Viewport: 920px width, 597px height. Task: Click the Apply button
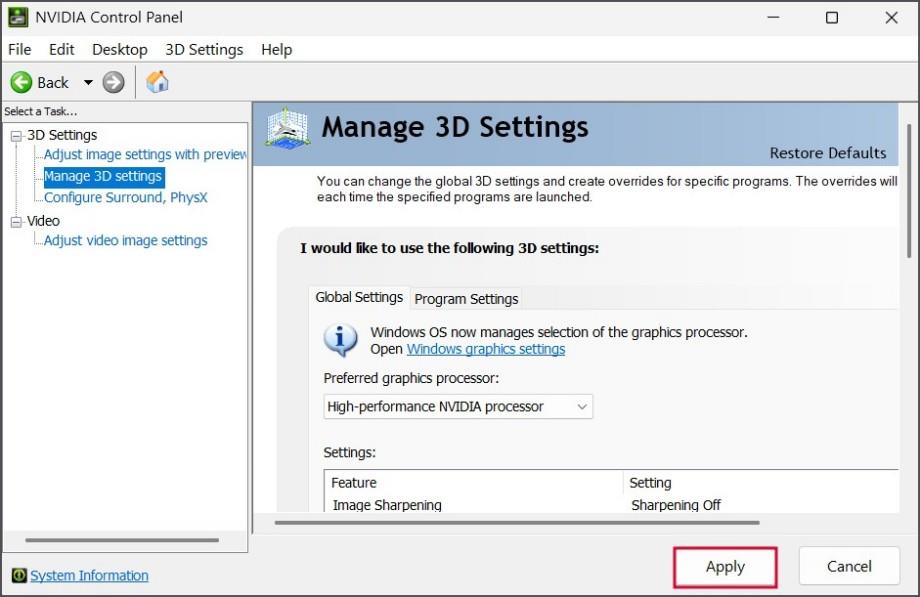[725, 567]
